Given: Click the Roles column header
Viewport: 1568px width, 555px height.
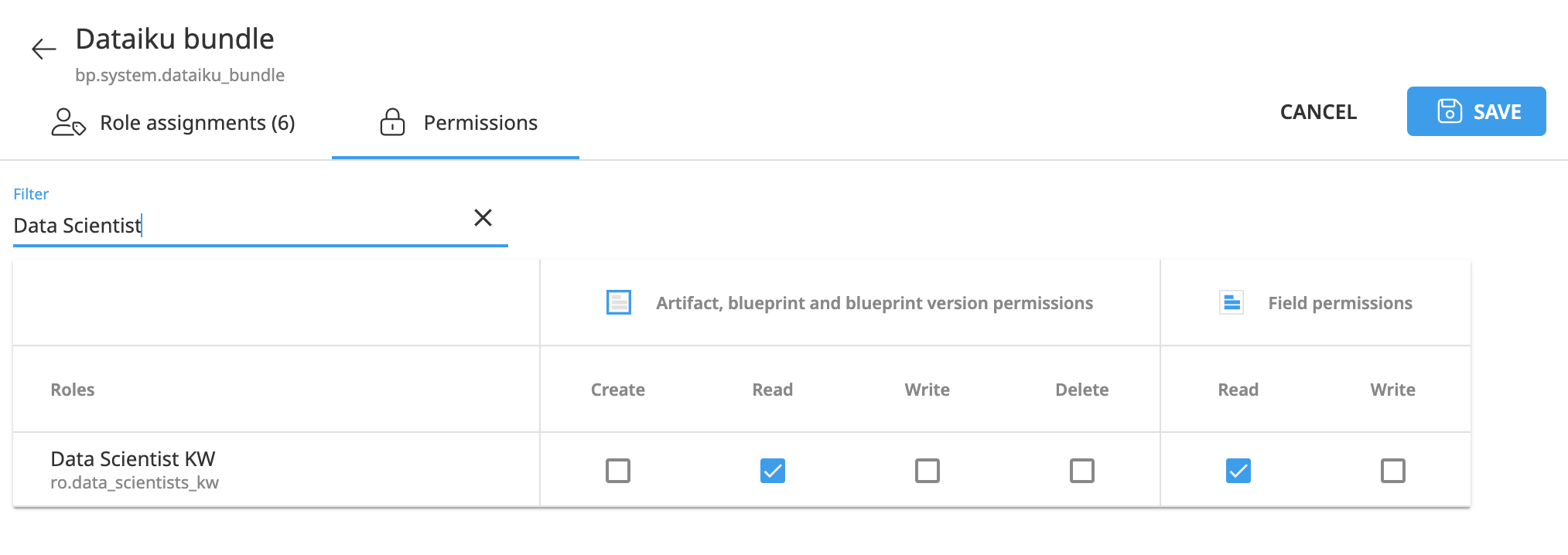Looking at the screenshot, I should [x=73, y=390].
